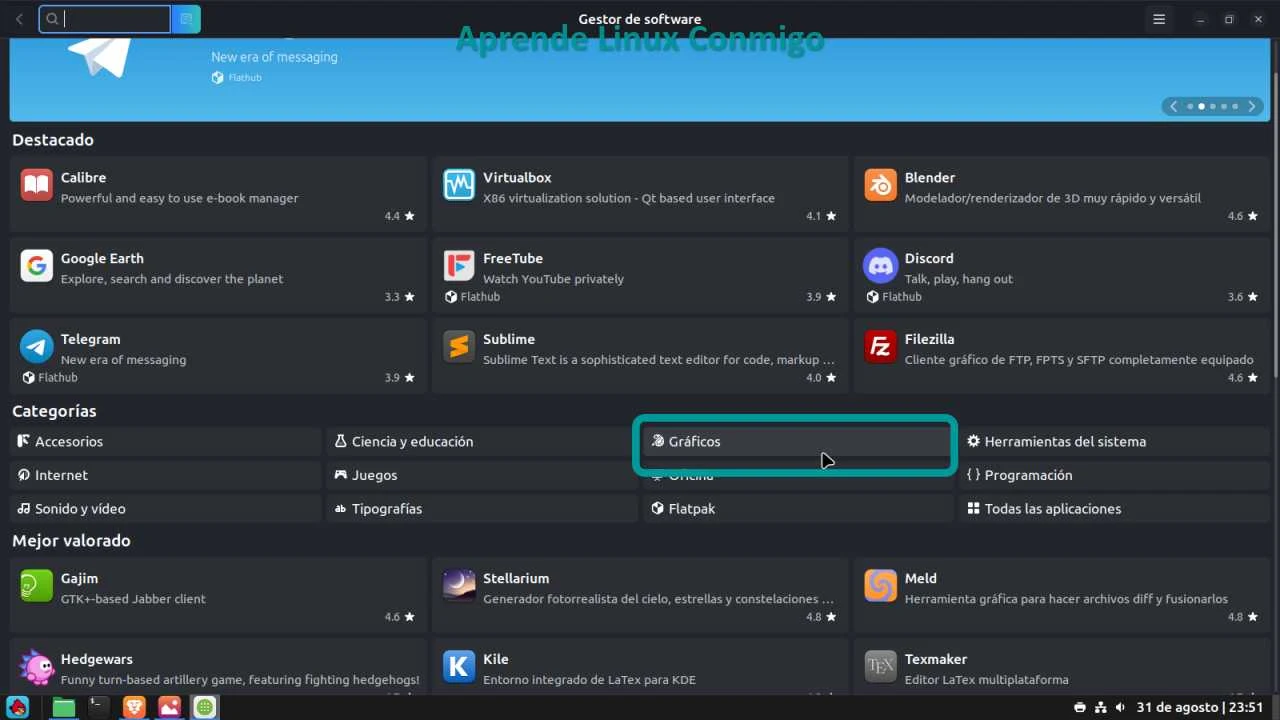Show Todas las aplicaciones
This screenshot has width=1280, height=720.
coord(1114,509)
